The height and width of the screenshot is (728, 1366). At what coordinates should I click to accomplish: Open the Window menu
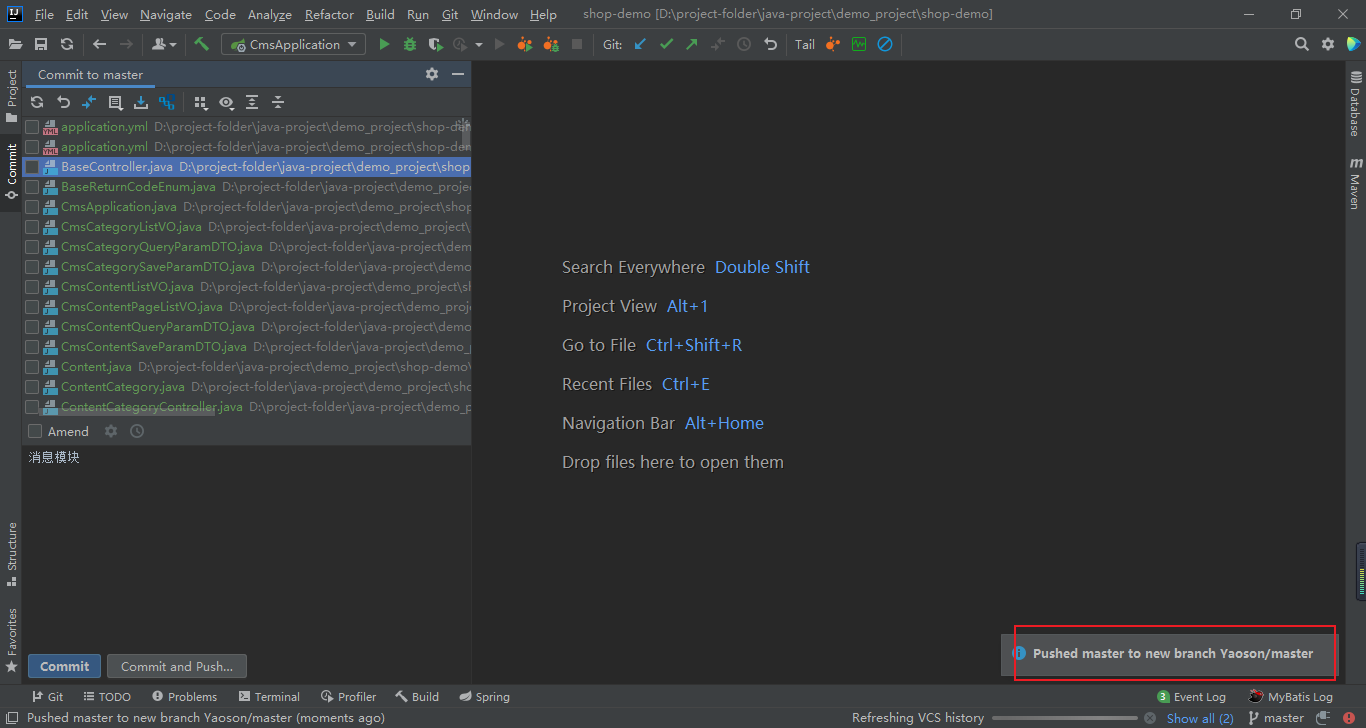coord(494,15)
